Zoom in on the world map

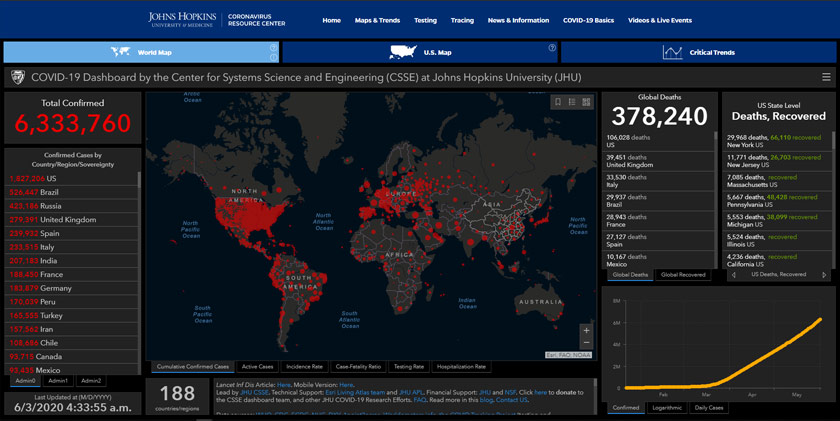coord(586,330)
